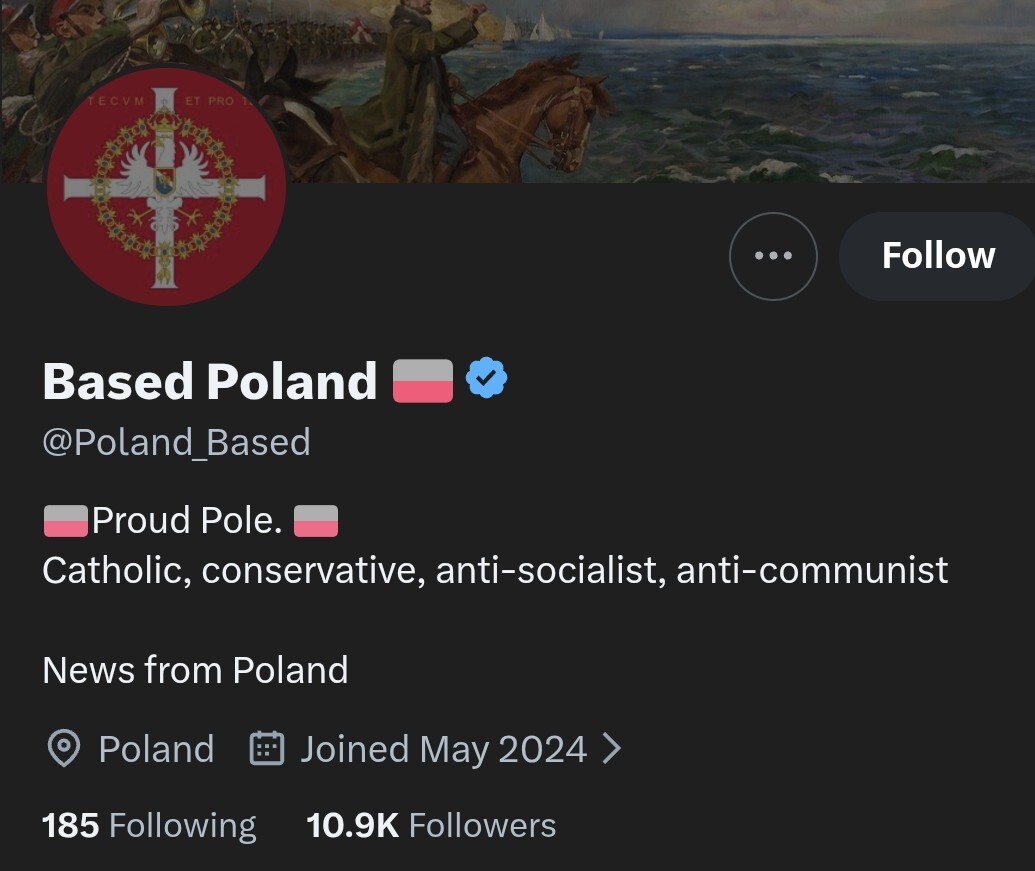Click the @Poland_Based handle
The height and width of the screenshot is (871, 1035).
click(x=176, y=441)
